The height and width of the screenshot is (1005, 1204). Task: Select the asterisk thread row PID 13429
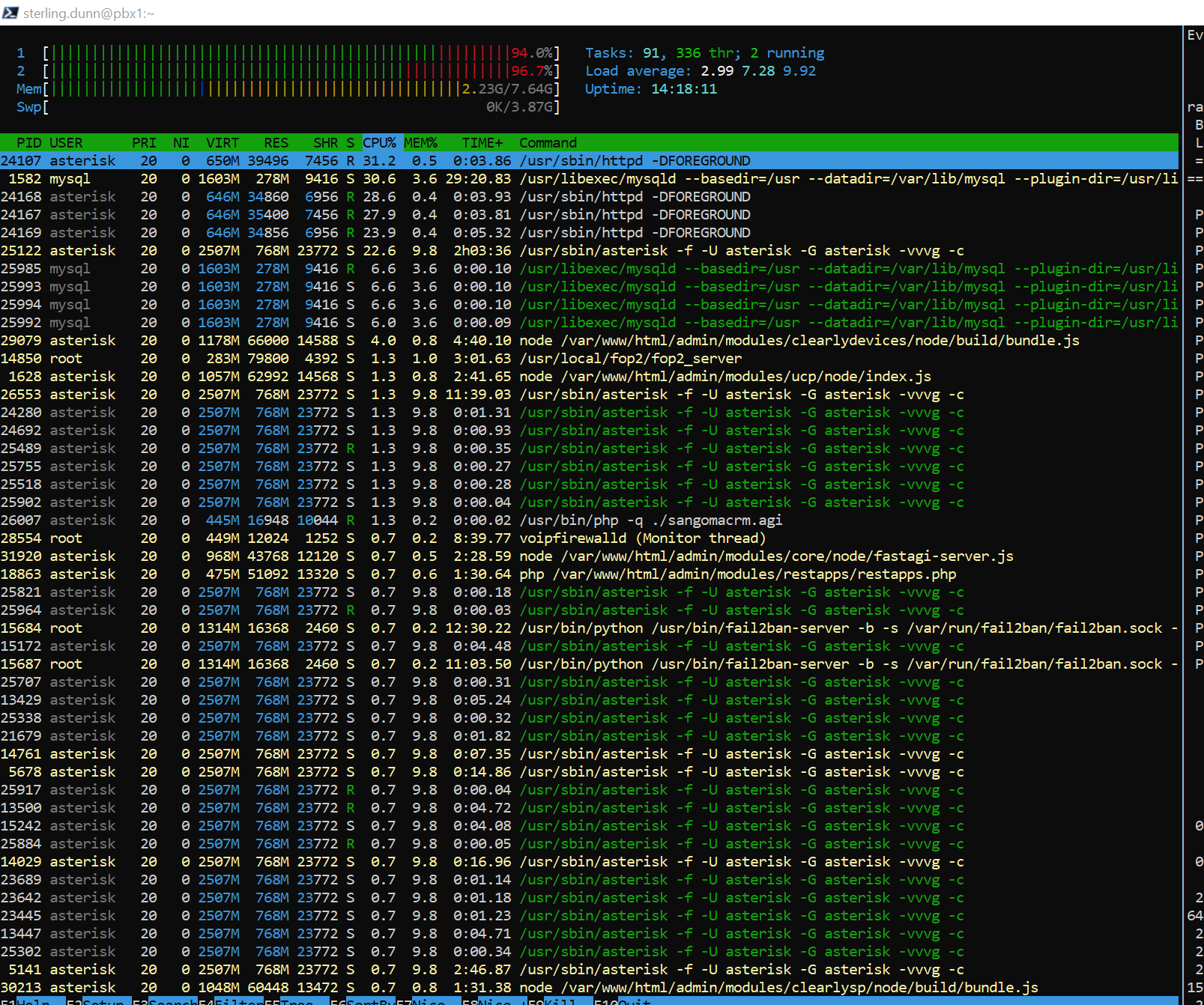click(x=589, y=699)
